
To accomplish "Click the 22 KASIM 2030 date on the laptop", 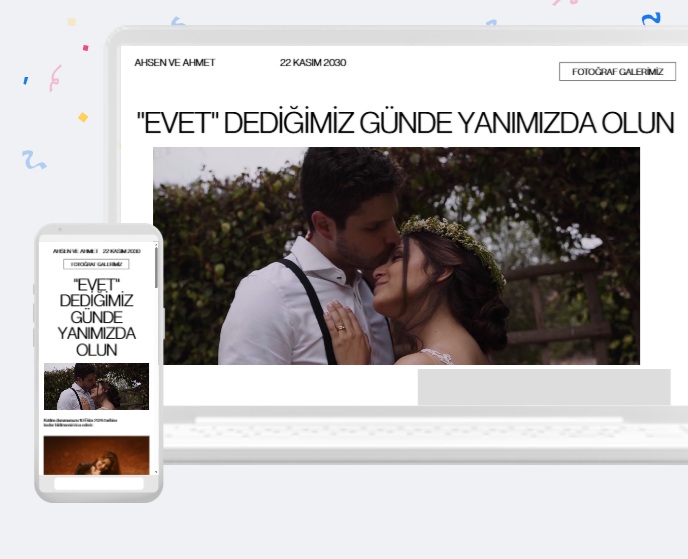I will [x=313, y=63].
